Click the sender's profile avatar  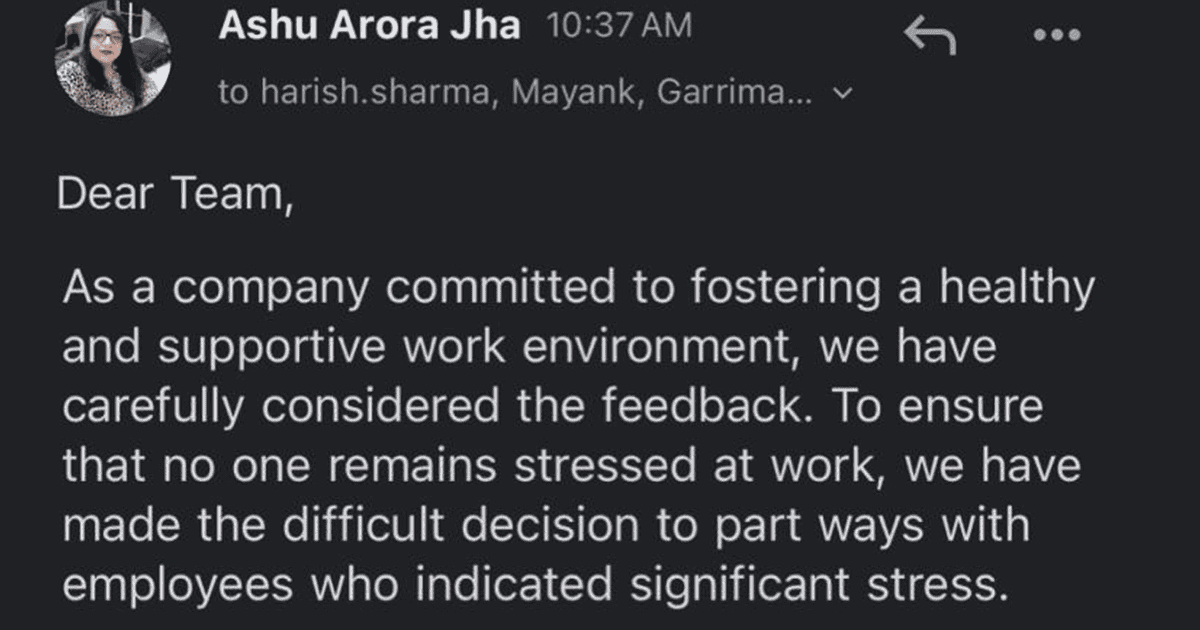point(113,59)
